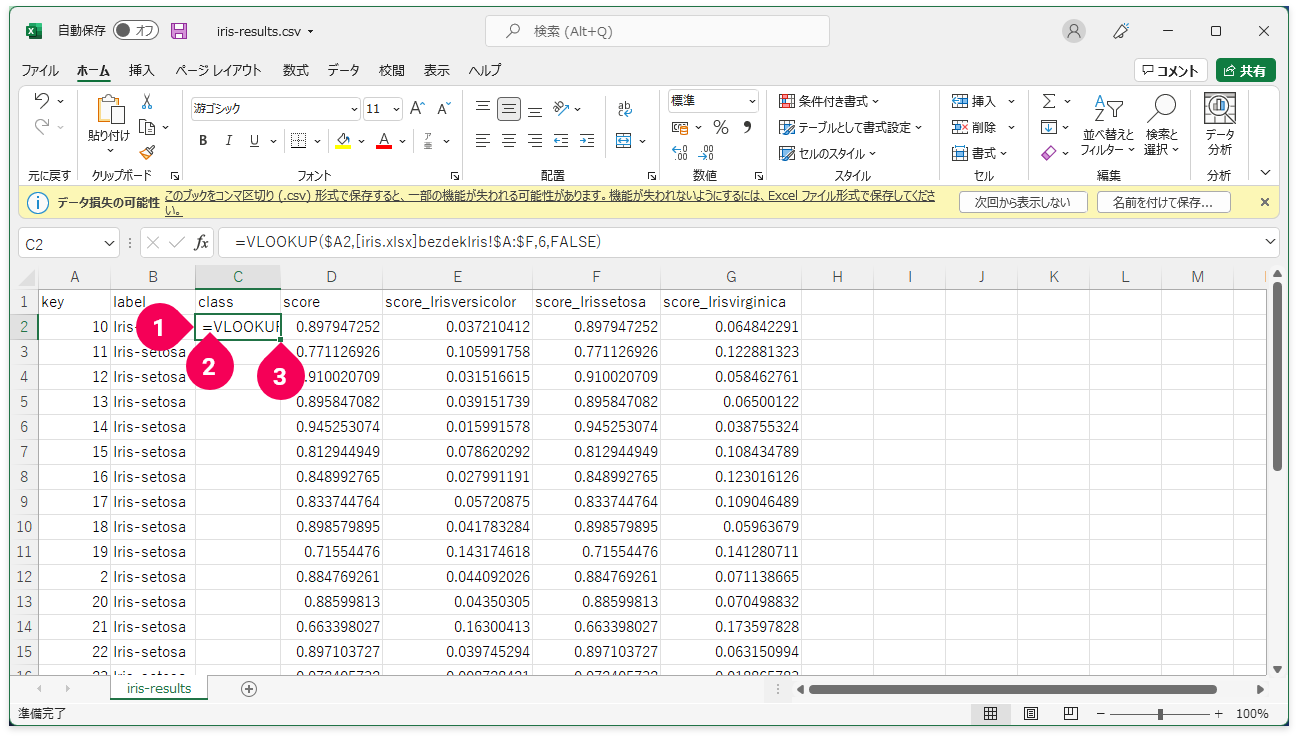This screenshot has height=738, width=1298.
Task: Click the comma style icon
Action: point(746,127)
